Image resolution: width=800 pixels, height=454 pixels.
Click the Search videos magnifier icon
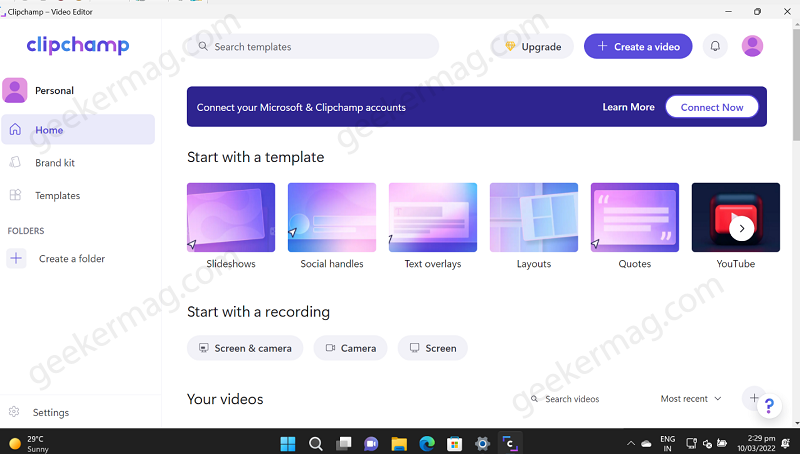pyautogui.click(x=534, y=399)
